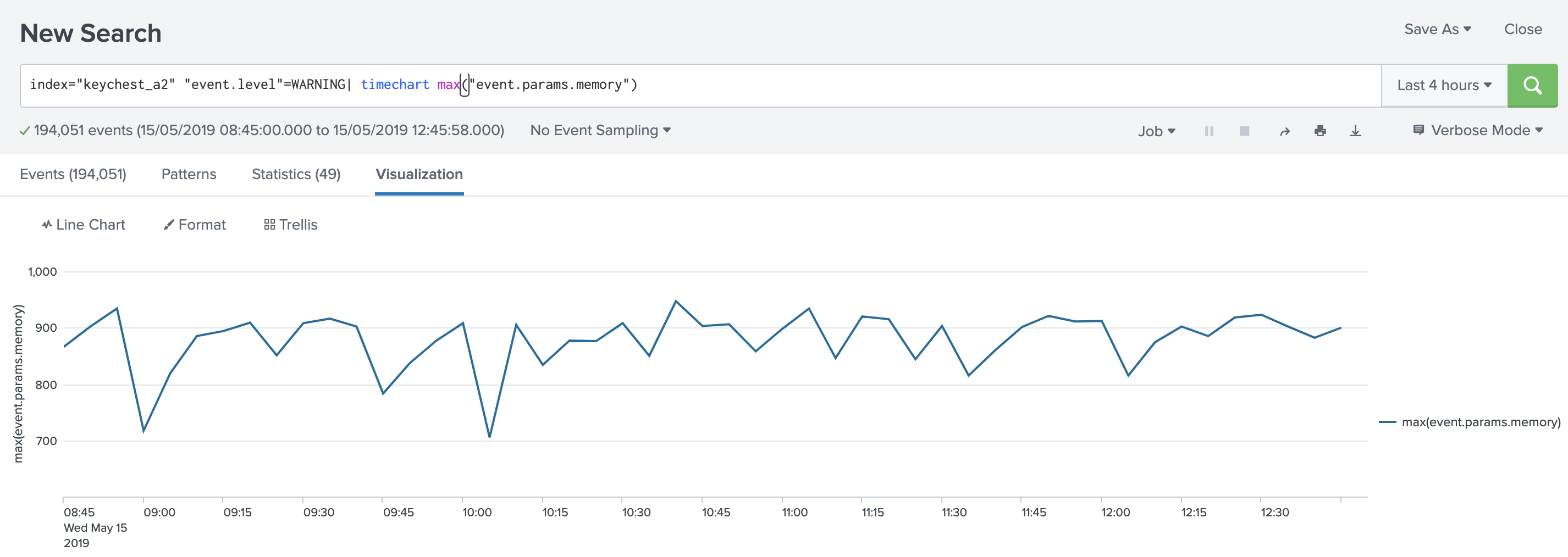The height and width of the screenshot is (557, 1568).
Task: Click the legend line color swatch
Action: pyautogui.click(x=1387, y=422)
